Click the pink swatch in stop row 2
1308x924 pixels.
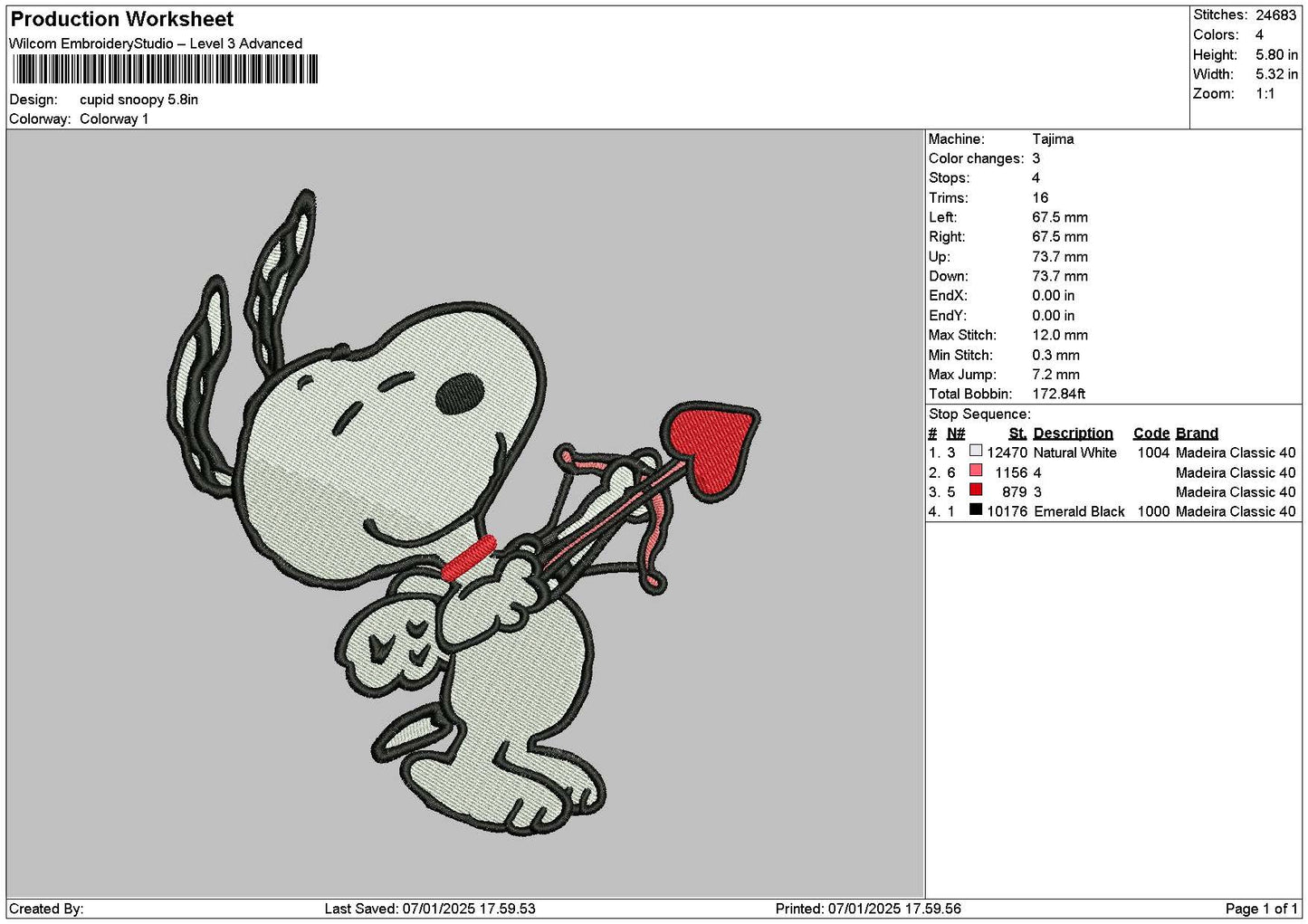(976, 471)
